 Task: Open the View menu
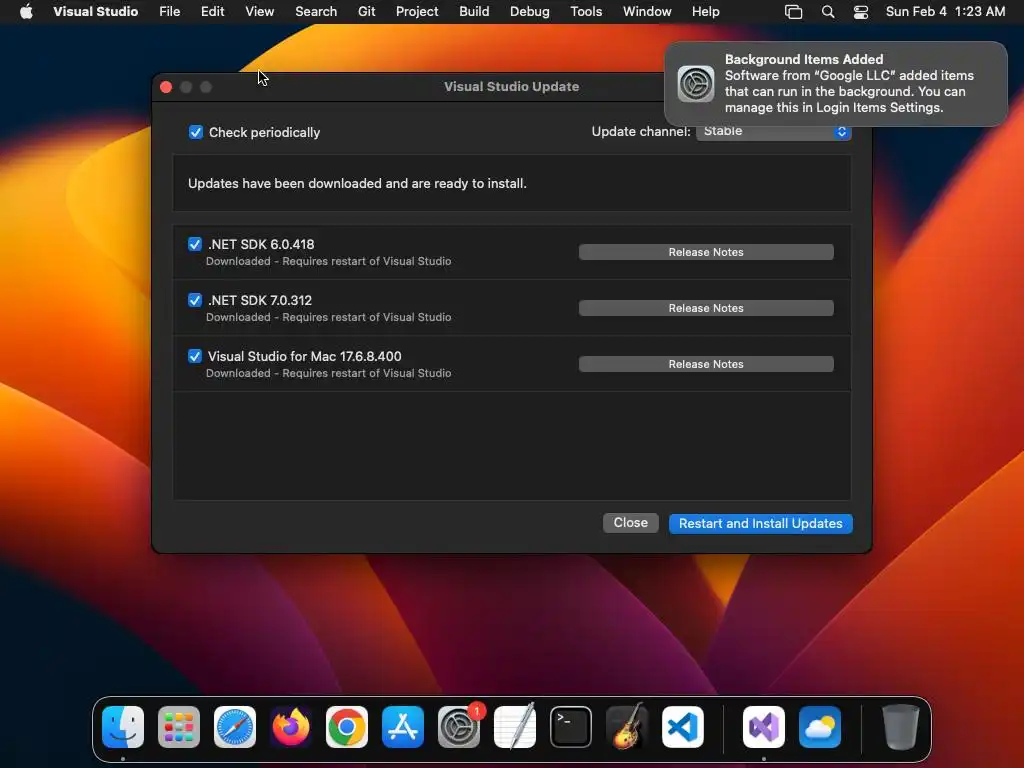(x=259, y=12)
